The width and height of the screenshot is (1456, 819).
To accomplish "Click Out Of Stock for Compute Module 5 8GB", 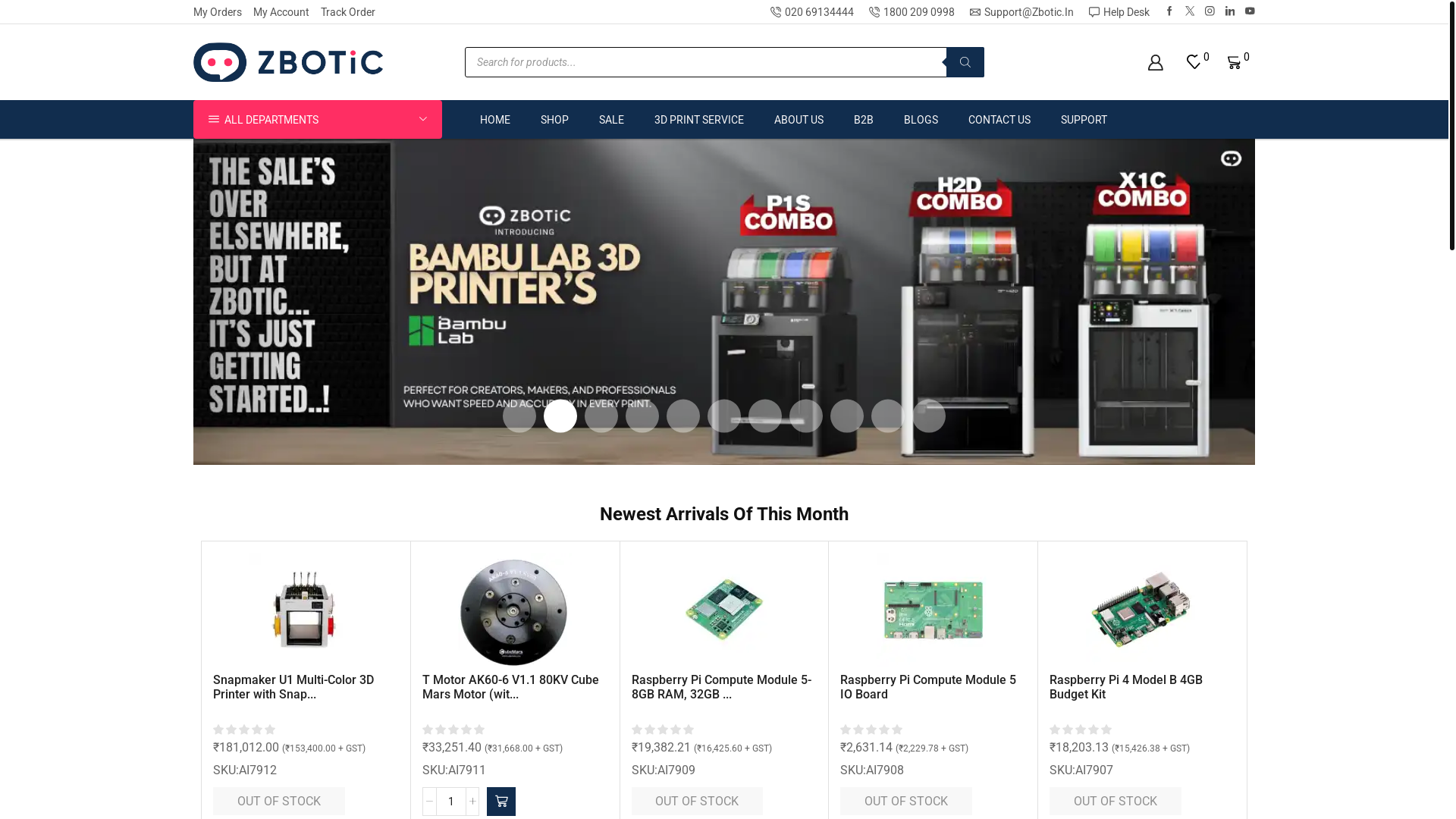I will 697,802.
